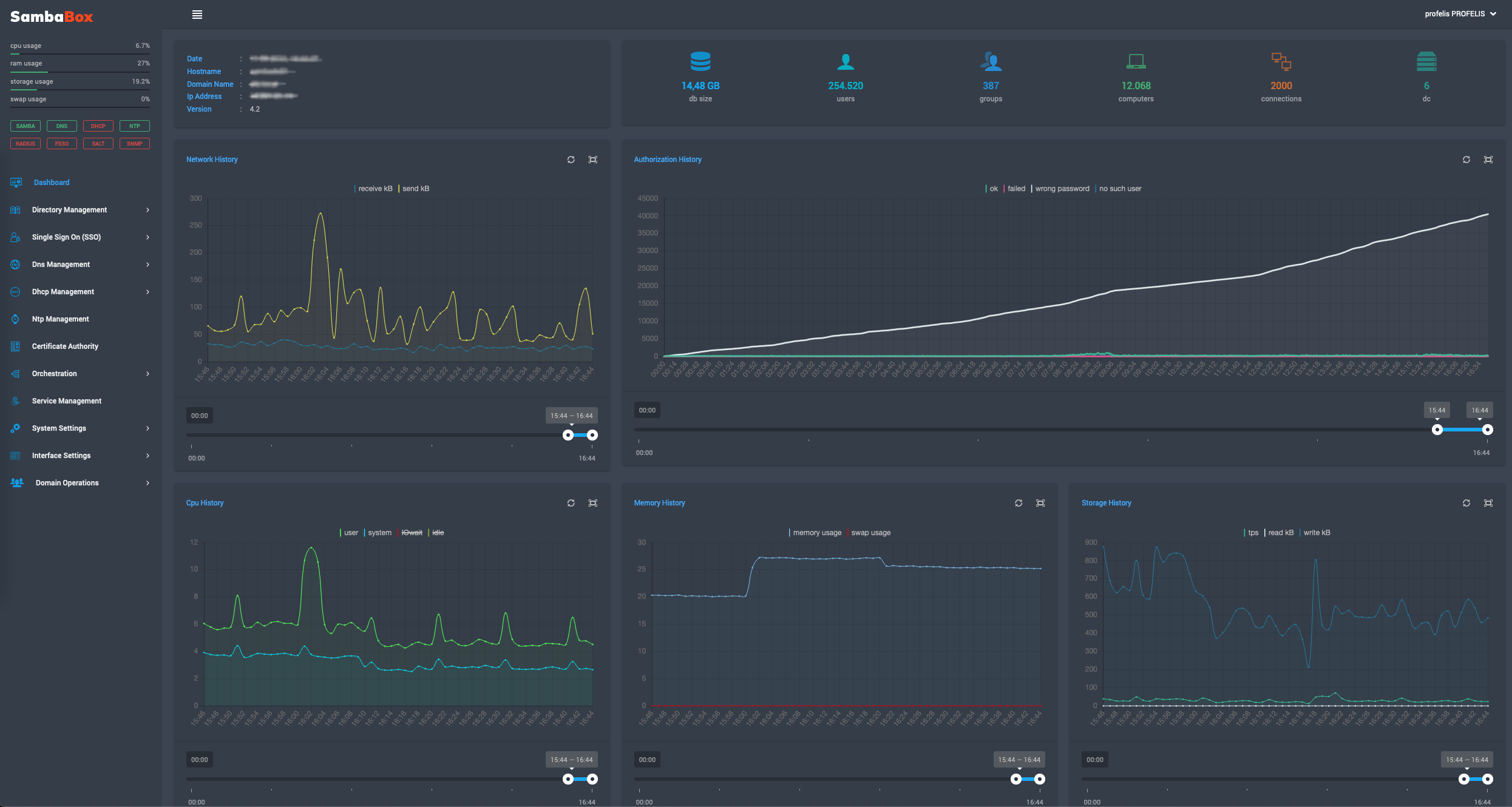Click the Orchestration icon
1512x807 pixels.
click(x=15, y=373)
